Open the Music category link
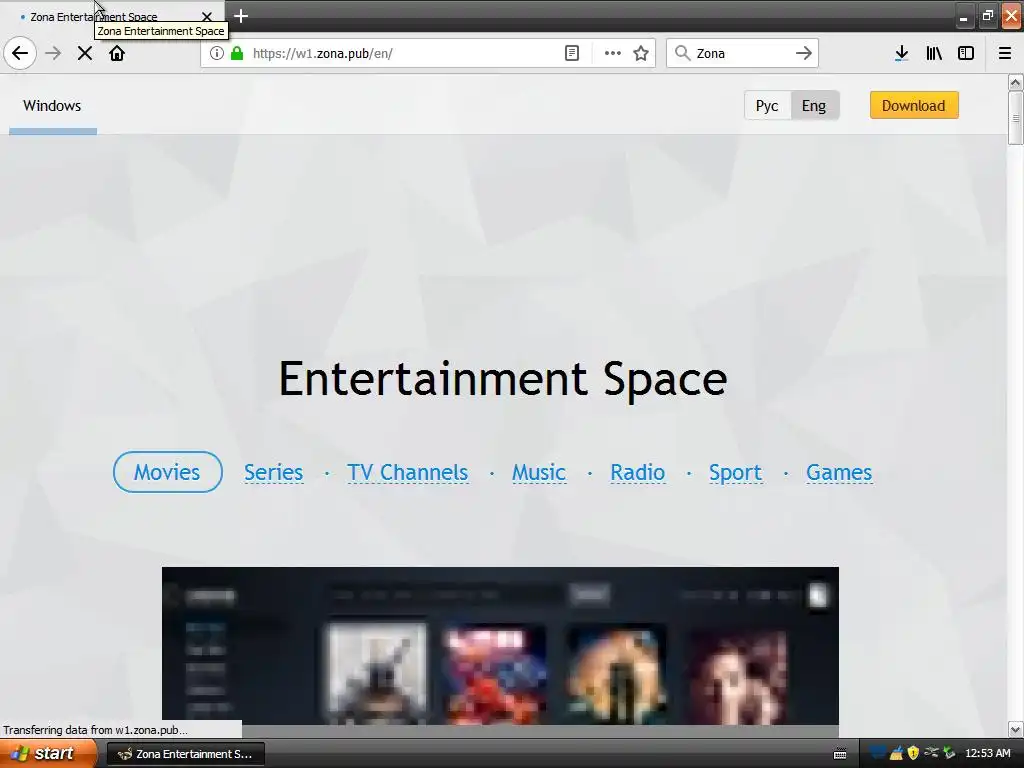Image resolution: width=1024 pixels, height=768 pixels. (539, 472)
